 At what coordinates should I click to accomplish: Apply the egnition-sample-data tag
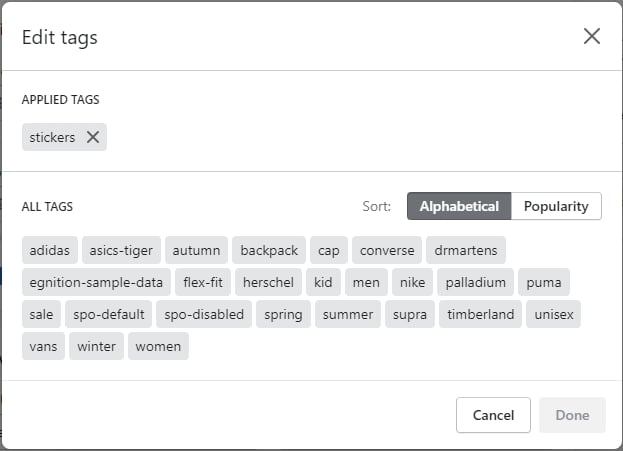coord(96,282)
